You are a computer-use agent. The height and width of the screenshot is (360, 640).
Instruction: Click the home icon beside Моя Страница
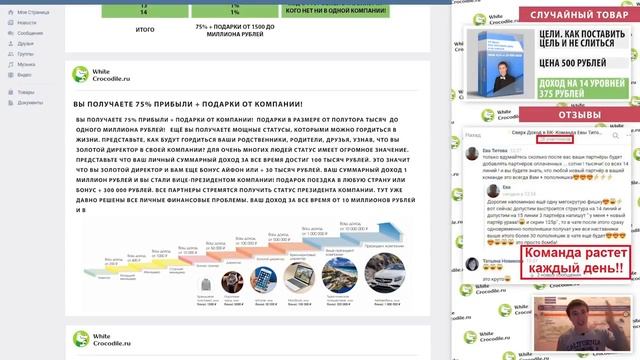tap(11, 12)
